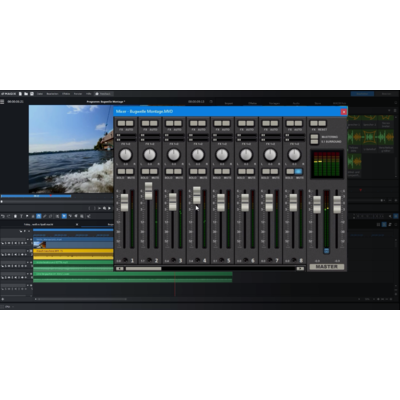This screenshot has width=400, height=400.
Task: Open a project via the folder icon
Action: [x=26, y=94]
